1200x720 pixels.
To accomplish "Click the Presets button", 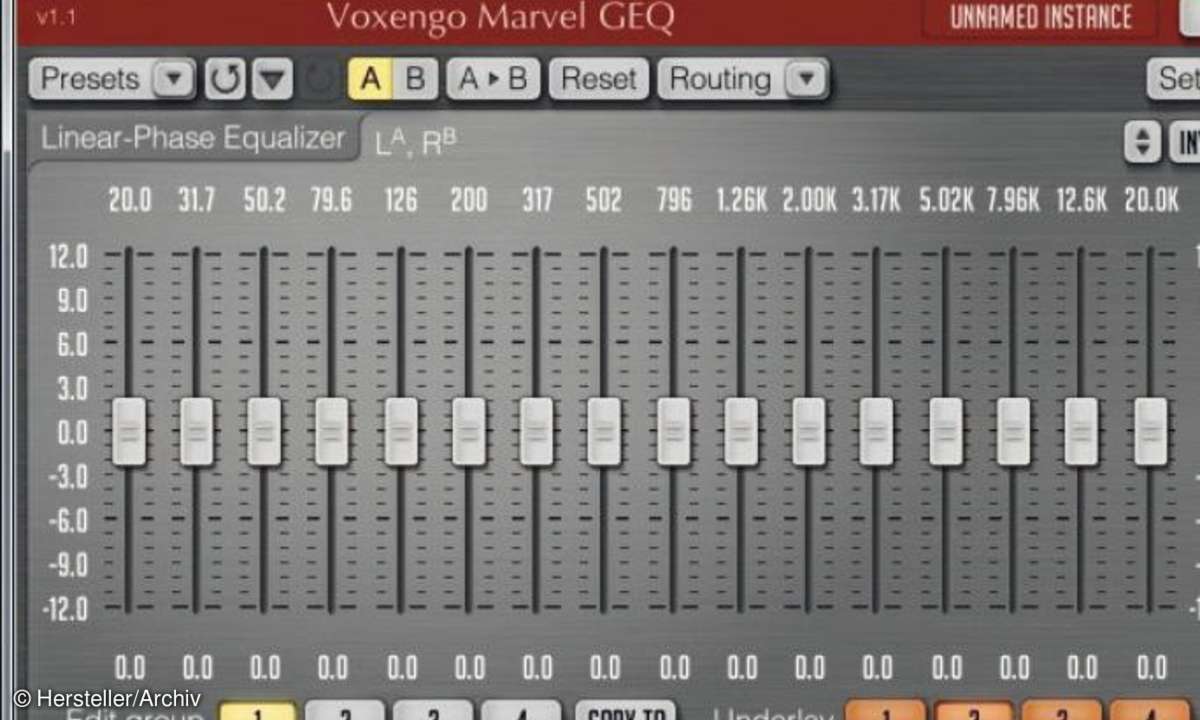I will [92, 79].
